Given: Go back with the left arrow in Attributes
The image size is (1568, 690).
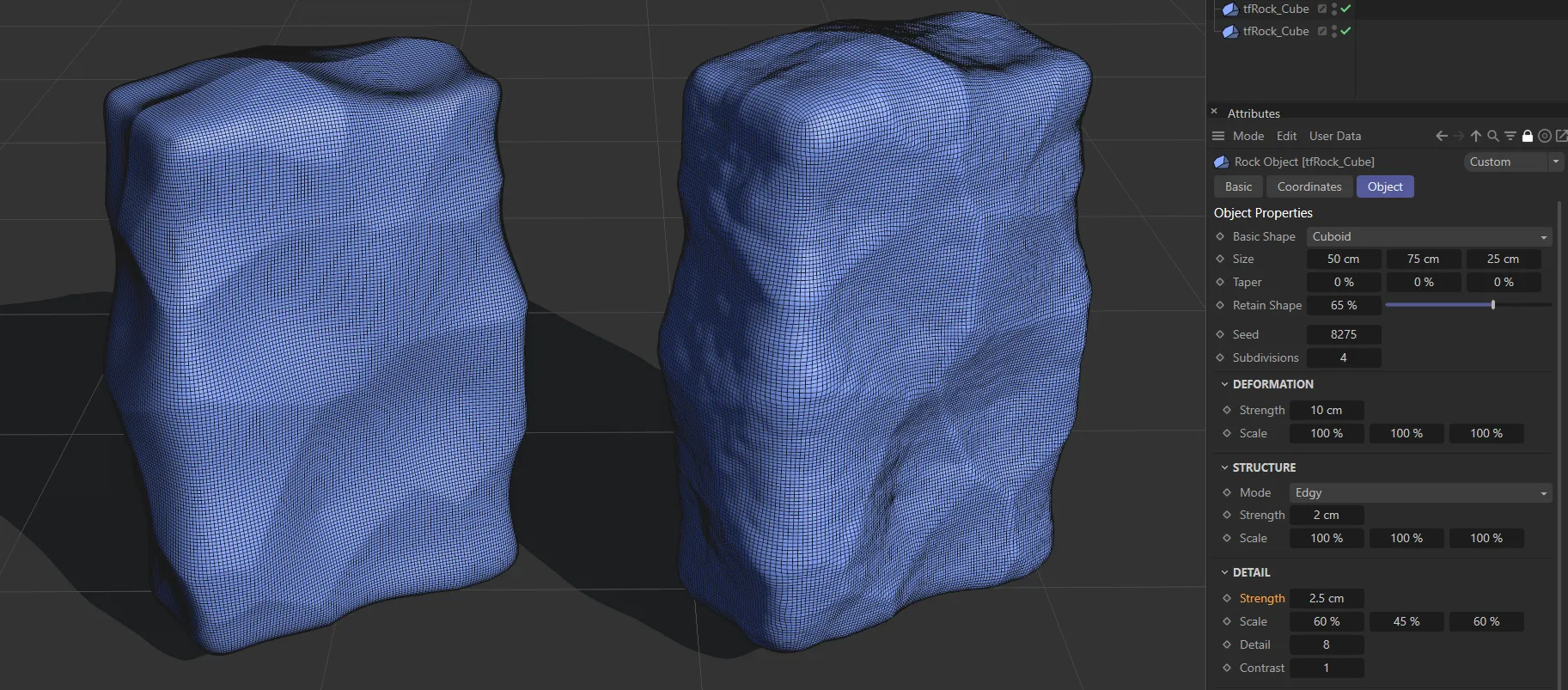Looking at the screenshot, I should tap(1442, 136).
